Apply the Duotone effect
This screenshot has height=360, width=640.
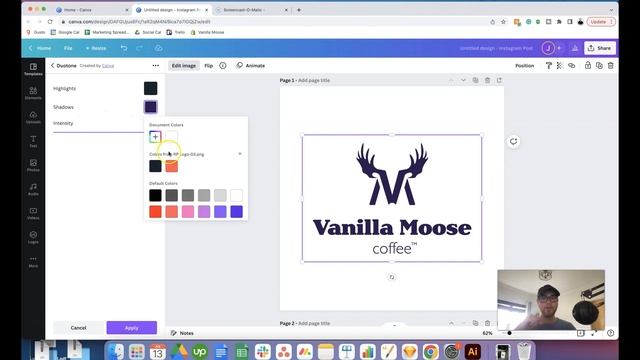pos(131,328)
